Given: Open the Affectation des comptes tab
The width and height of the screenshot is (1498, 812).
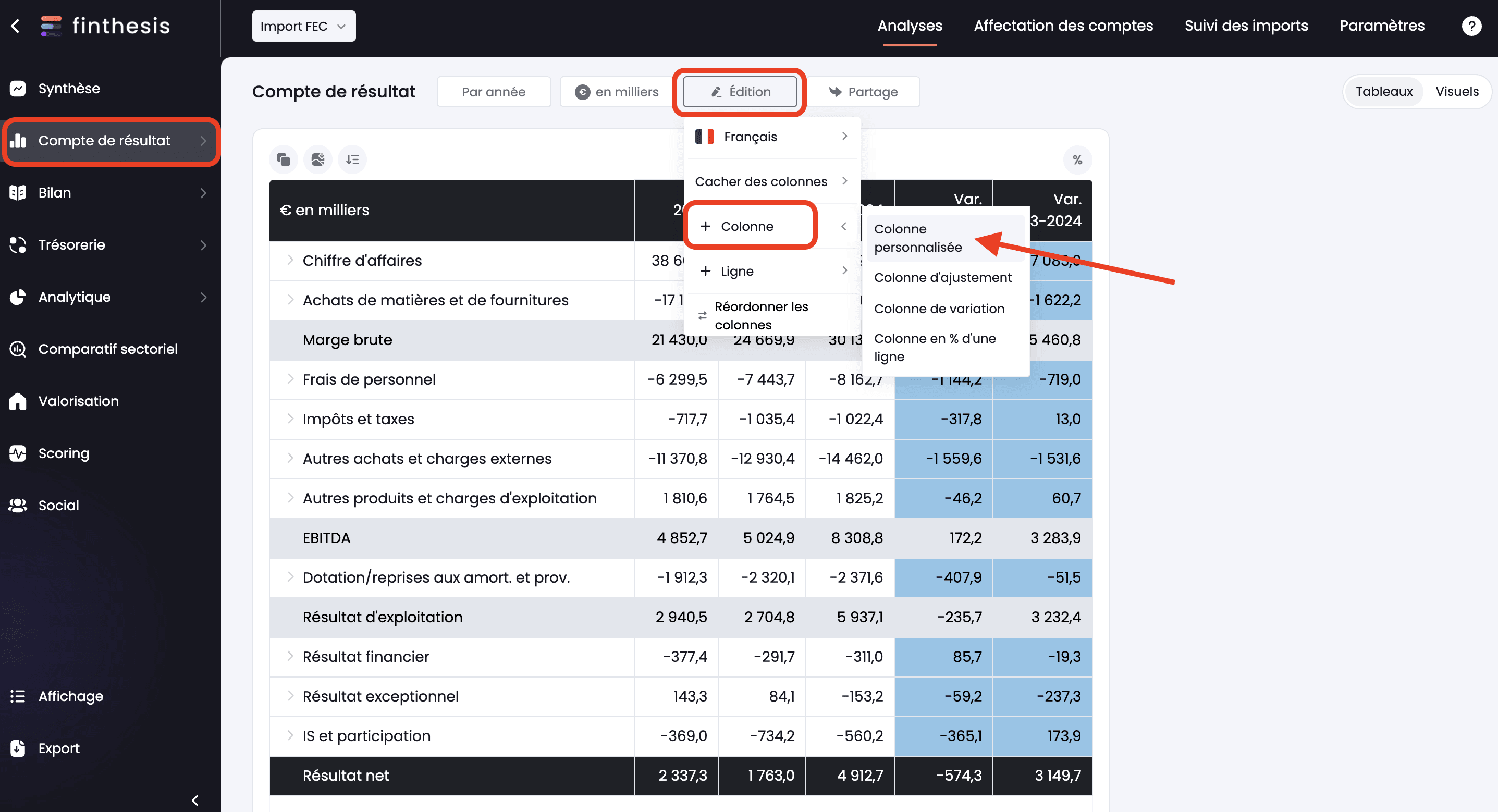Looking at the screenshot, I should (x=1062, y=26).
